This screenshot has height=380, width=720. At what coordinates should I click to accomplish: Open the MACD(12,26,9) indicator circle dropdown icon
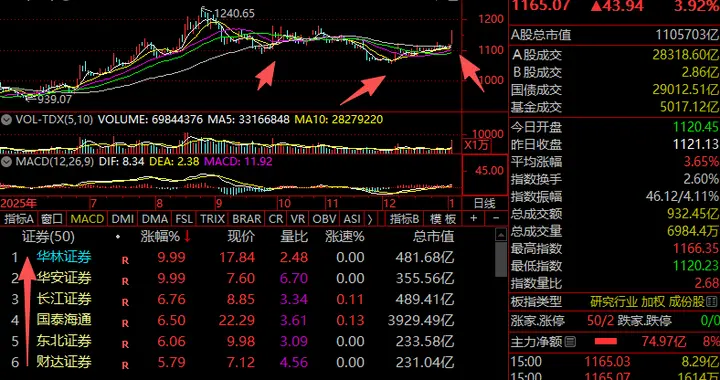point(6,162)
